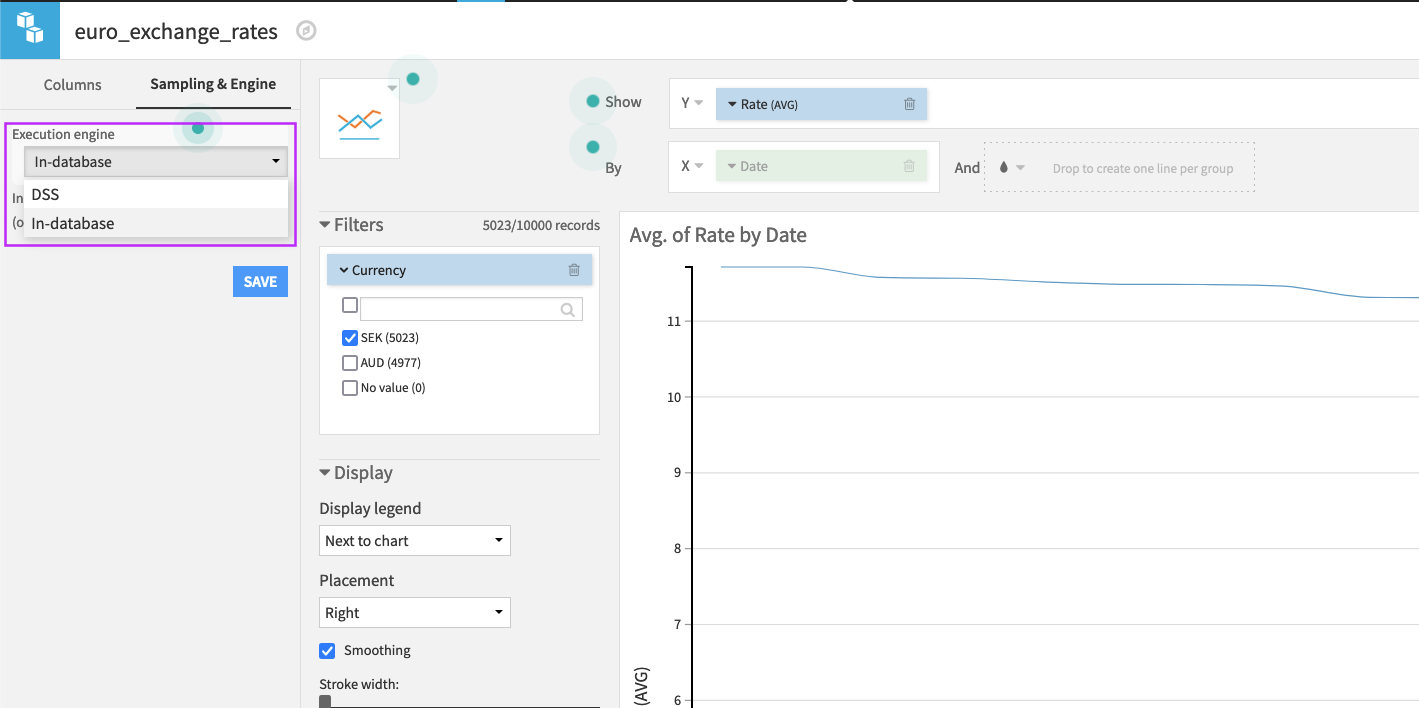The image size is (1419, 708).
Task: Click the y-axis value 8
Action: coord(677,548)
